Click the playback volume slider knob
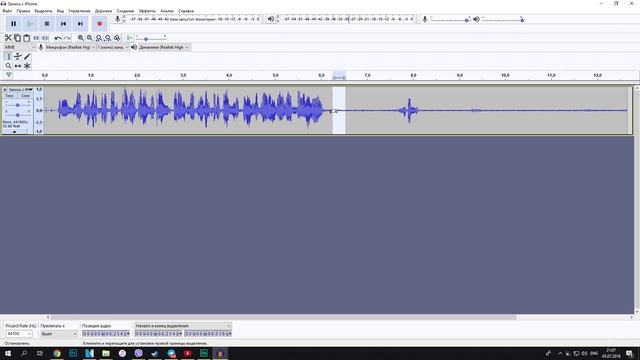Viewport: 640px width, 360px height. point(522,20)
